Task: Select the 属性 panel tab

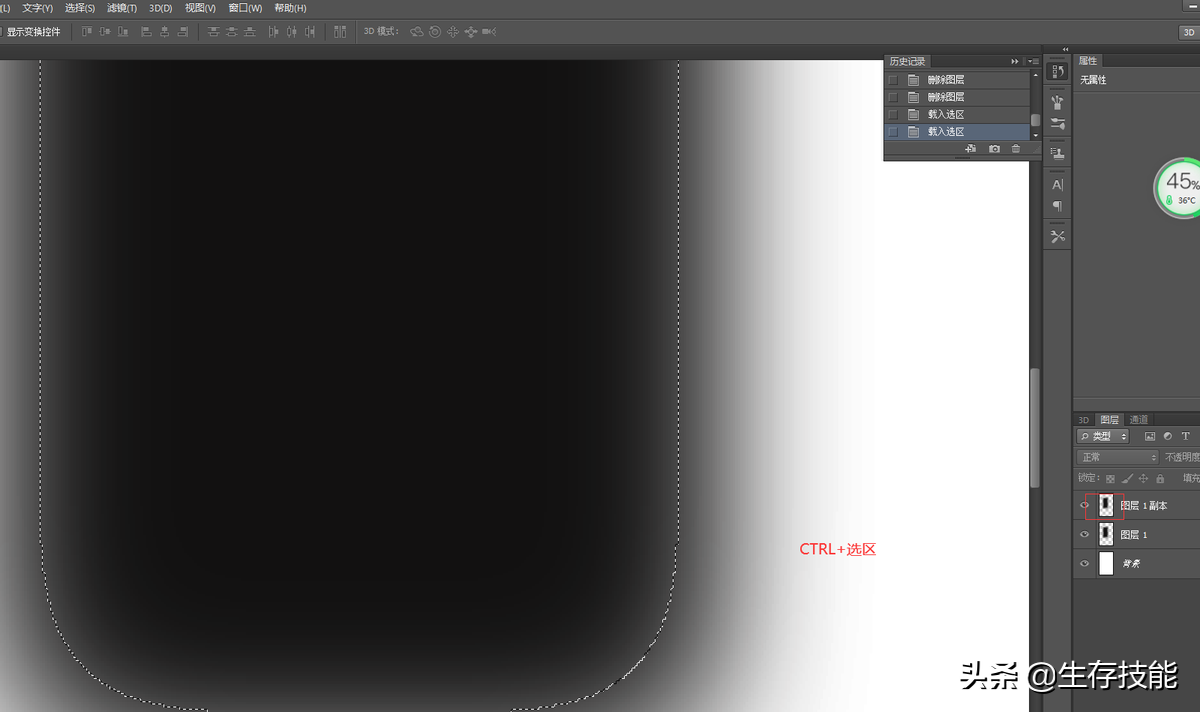Action: pyautogui.click(x=1088, y=61)
